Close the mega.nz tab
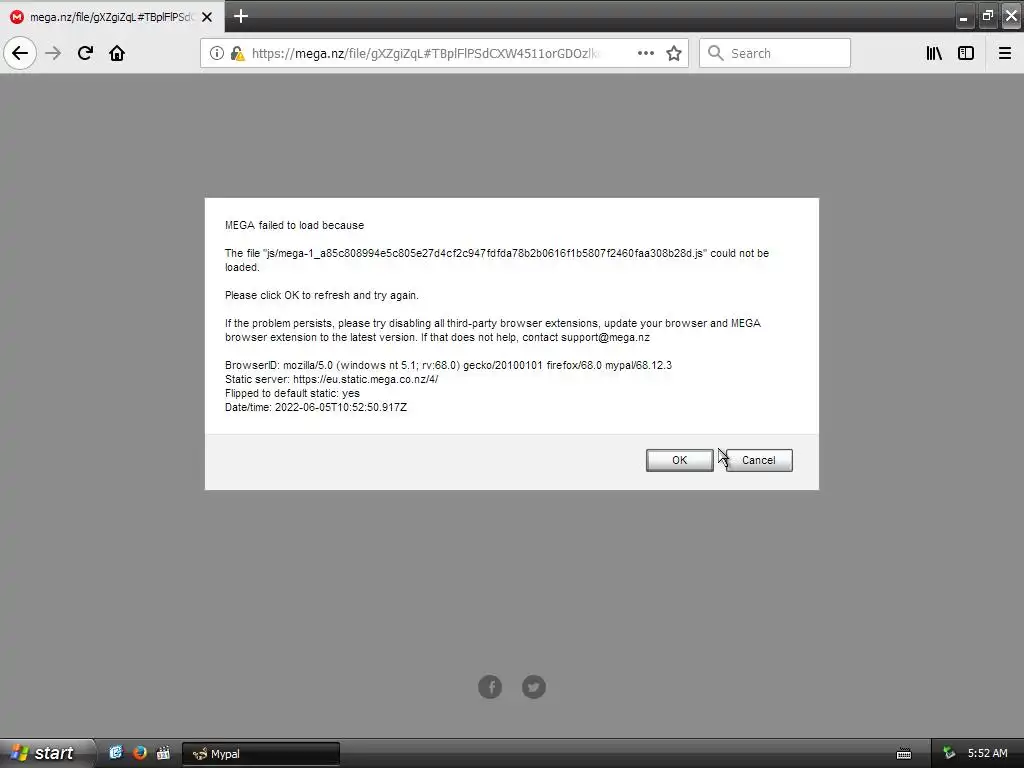The height and width of the screenshot is (768, 1024). pyautogui.click(x=207, y=17)
